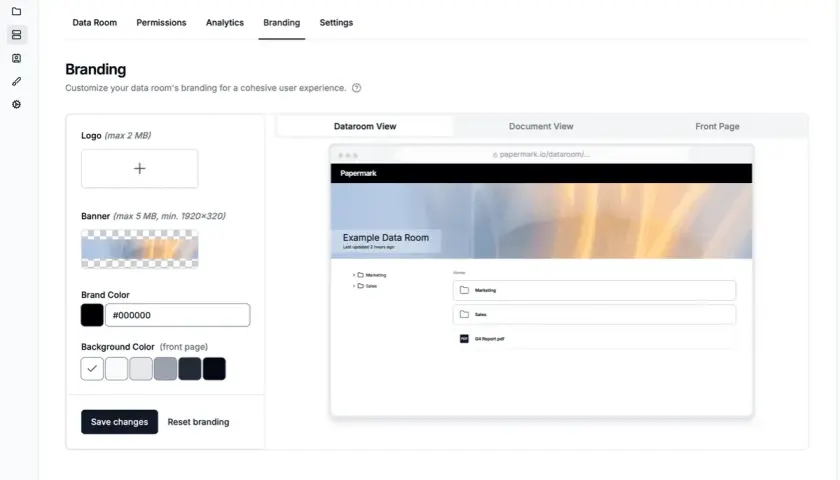The width and height of the screenshot is (840, 480).
Task: Open the visitors contact icon in sidebar
Action: point(17,58)
